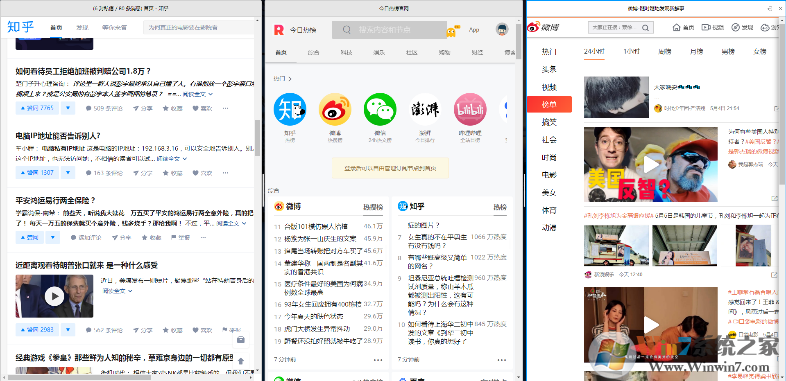Click downvote arrow next to 赞同 2983
Viewport: 786px width, 381px height.
[68, 329]
